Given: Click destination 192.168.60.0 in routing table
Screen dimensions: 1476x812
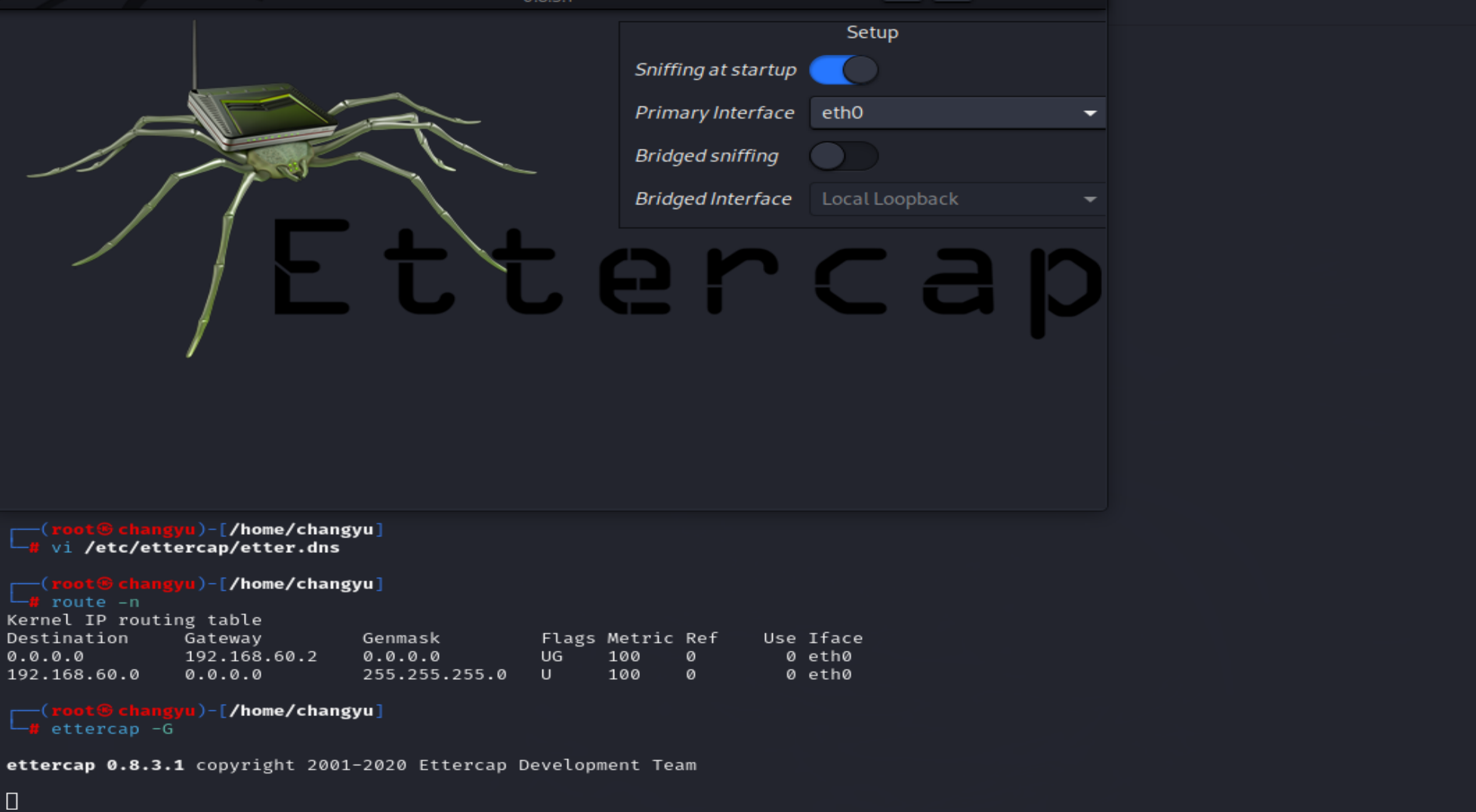Looking at the screenshot, I should (73, 675).
